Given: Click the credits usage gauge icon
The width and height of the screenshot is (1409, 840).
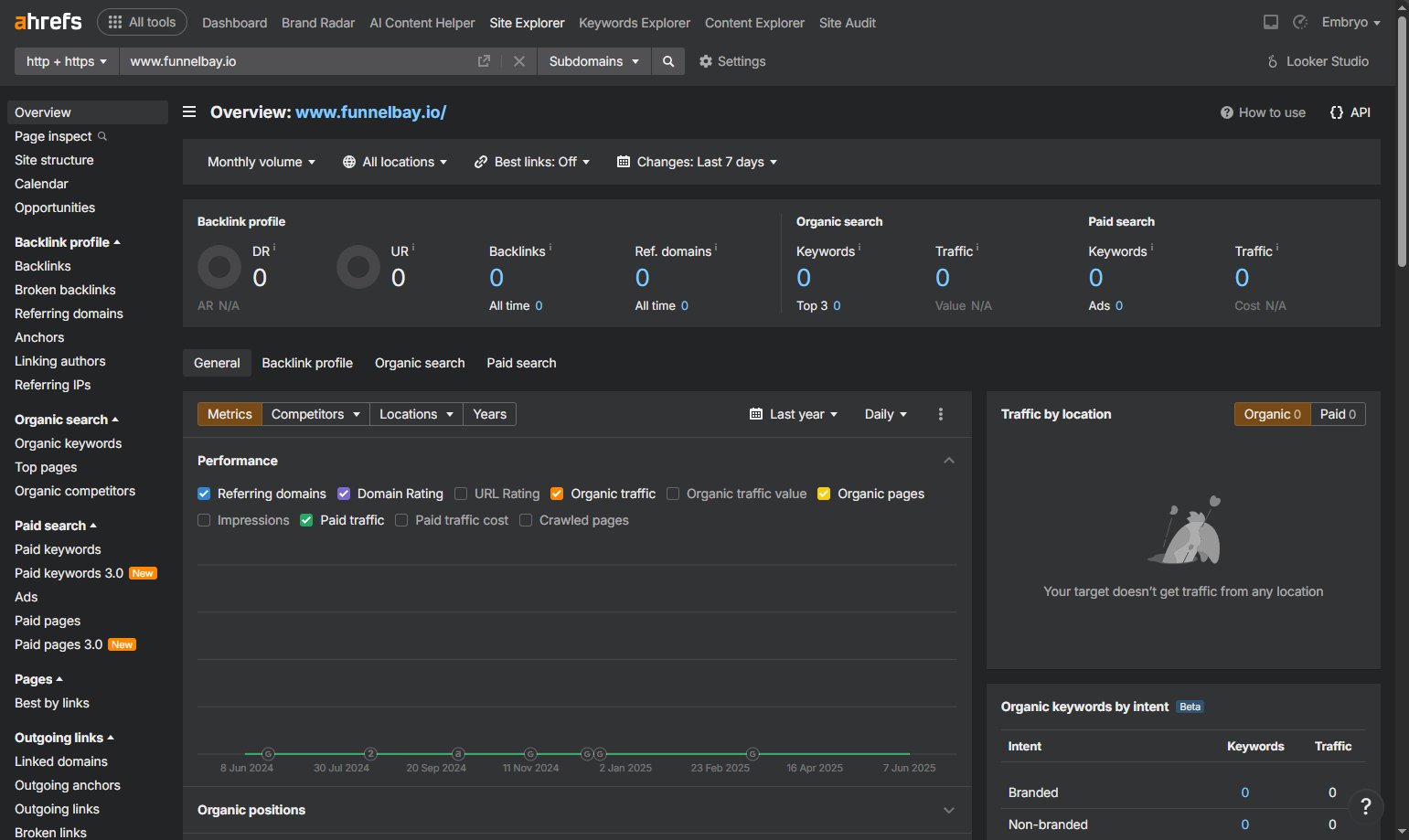Looking at the screenshot, I should pos(1300,22).
